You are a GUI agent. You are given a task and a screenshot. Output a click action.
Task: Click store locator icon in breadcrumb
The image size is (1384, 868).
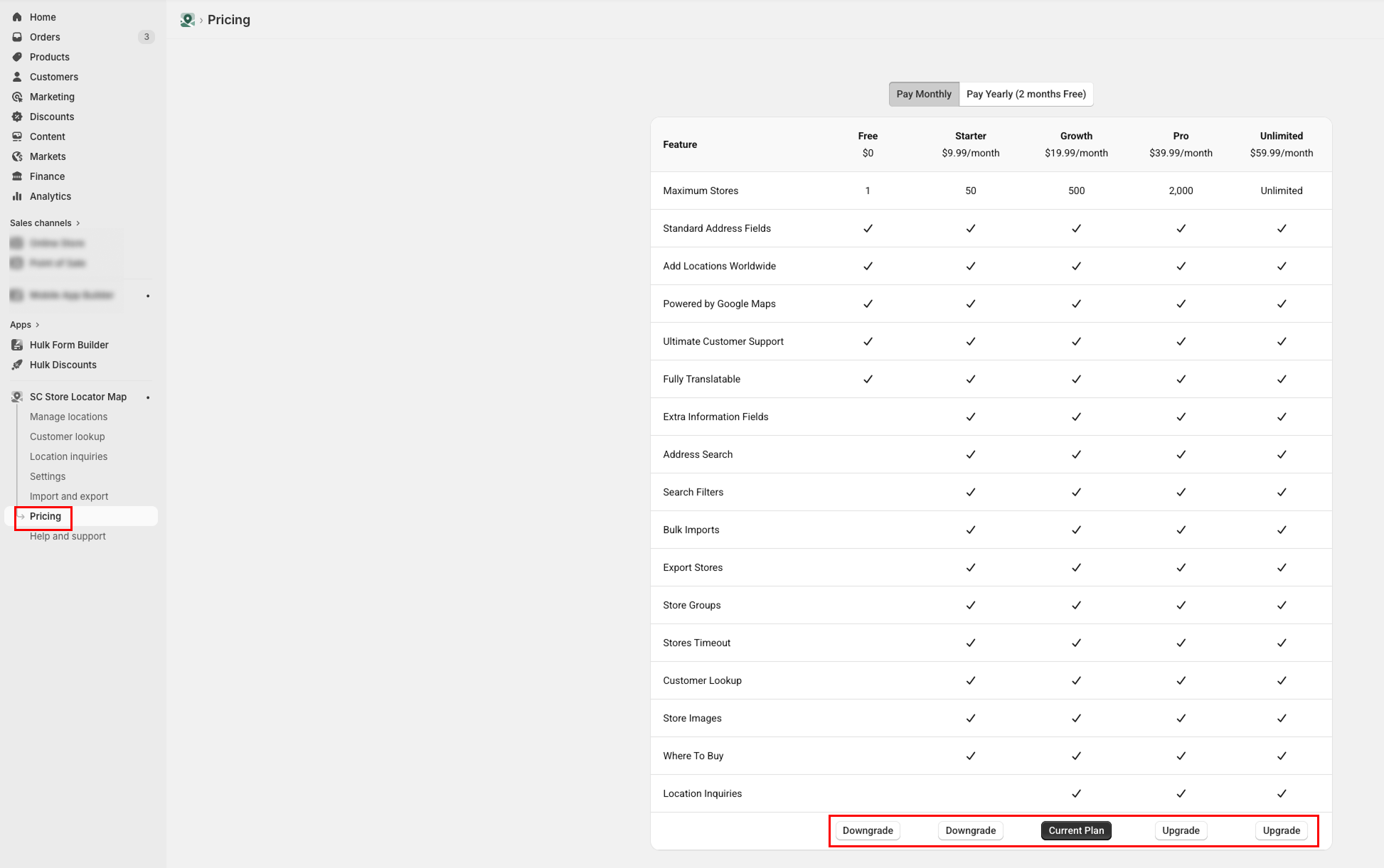point(187,20)
